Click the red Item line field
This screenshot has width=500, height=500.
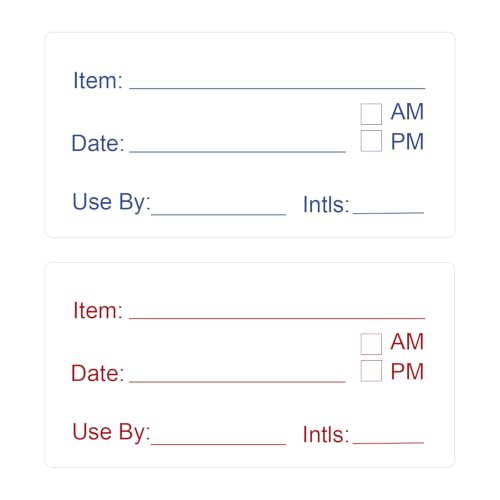coord(277,318)
